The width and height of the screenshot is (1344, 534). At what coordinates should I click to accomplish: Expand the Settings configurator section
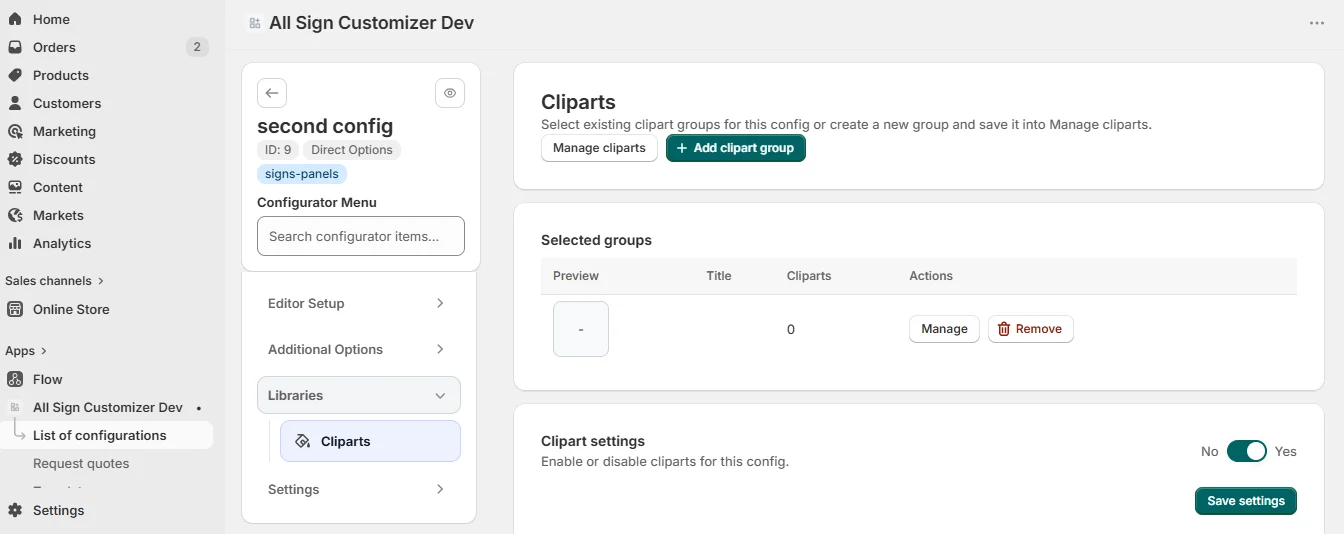click(359, 489)
